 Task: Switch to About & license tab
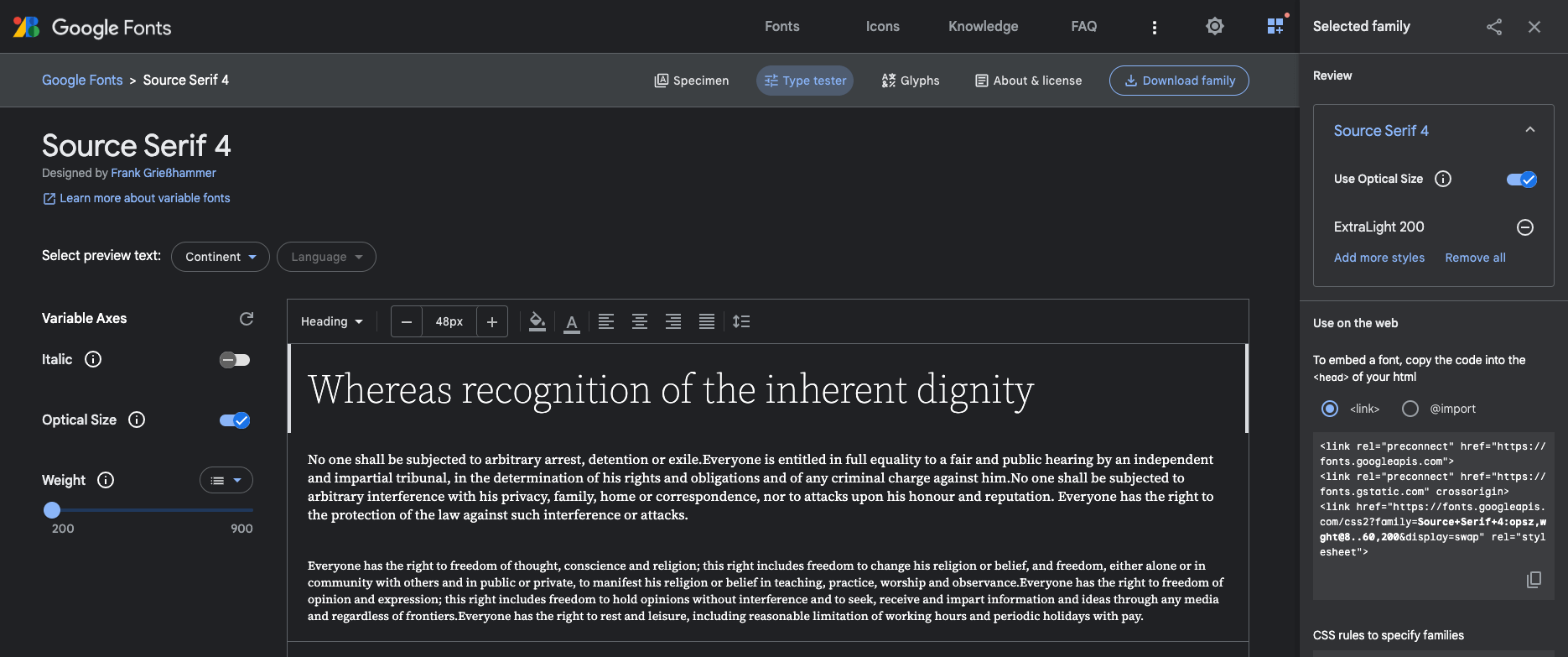tap(1028, 81)
